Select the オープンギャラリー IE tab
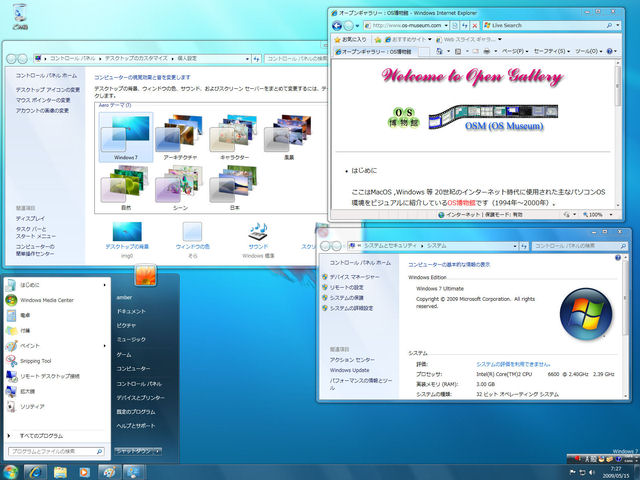This screenshot has height=480, width=640. pos(375,52)
